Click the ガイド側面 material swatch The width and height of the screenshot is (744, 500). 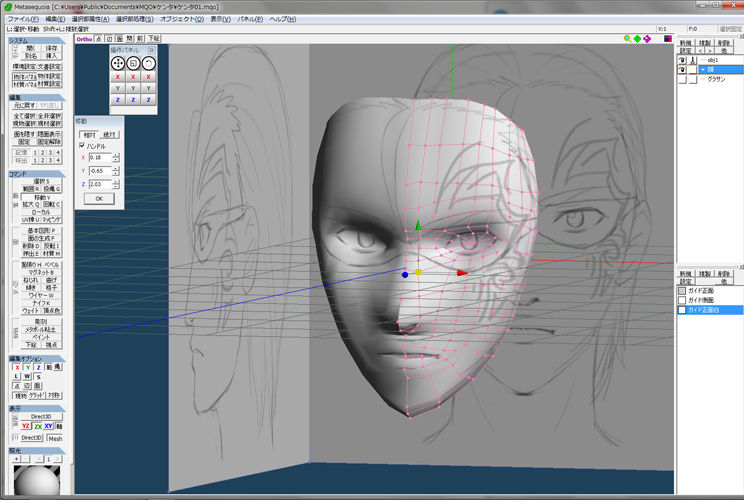[x=682, y=300]
